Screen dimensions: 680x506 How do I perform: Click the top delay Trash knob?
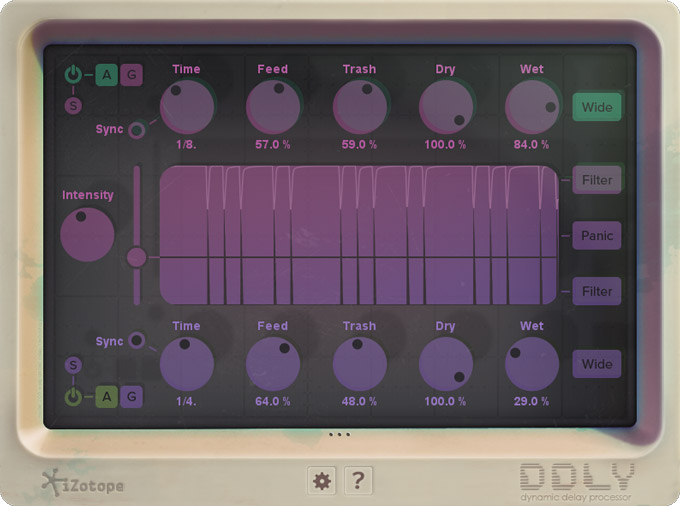[x=360, y=107]
